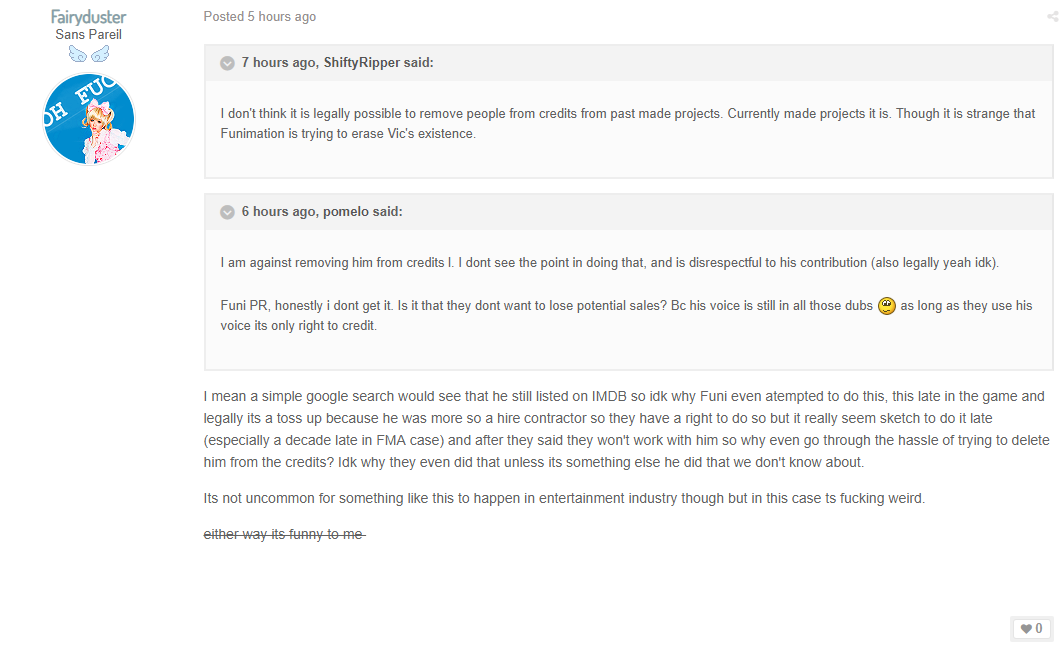Click 'ShiftyRipper said' quote header
This screenshot has height=652, width=1061.
338,63
